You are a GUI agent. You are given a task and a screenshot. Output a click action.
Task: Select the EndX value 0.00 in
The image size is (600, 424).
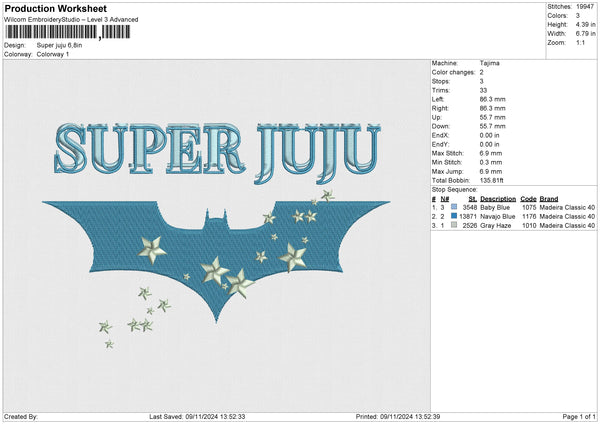489,135
